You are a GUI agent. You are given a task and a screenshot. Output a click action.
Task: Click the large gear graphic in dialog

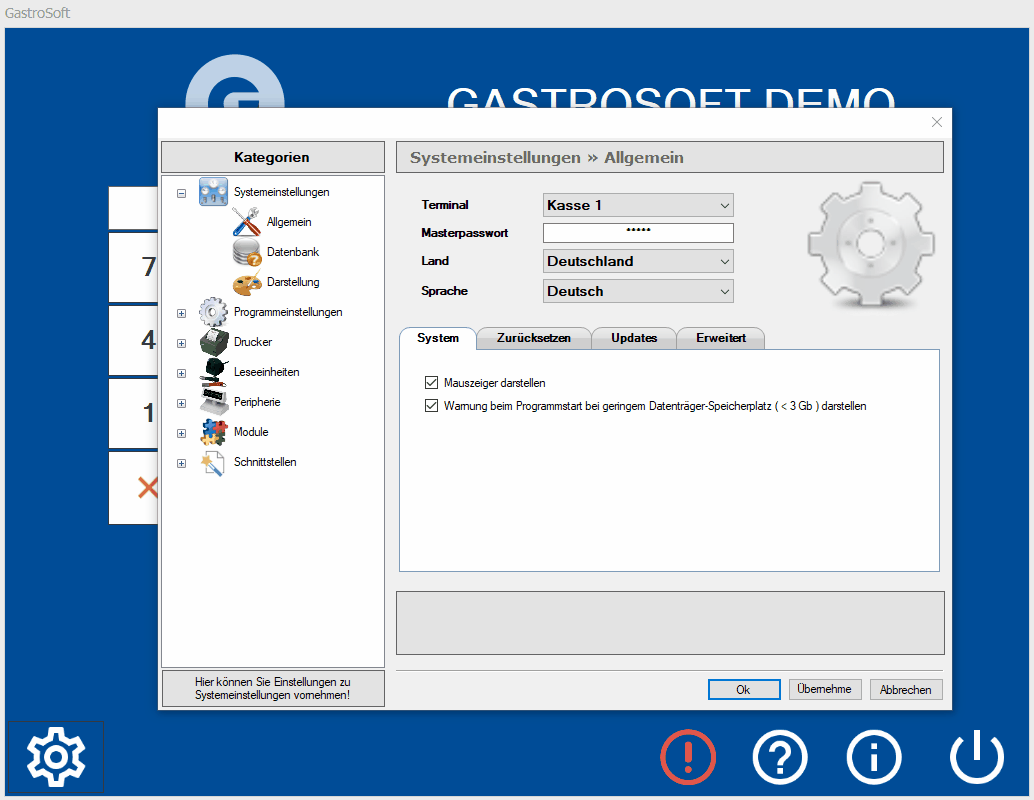(870, 244)
